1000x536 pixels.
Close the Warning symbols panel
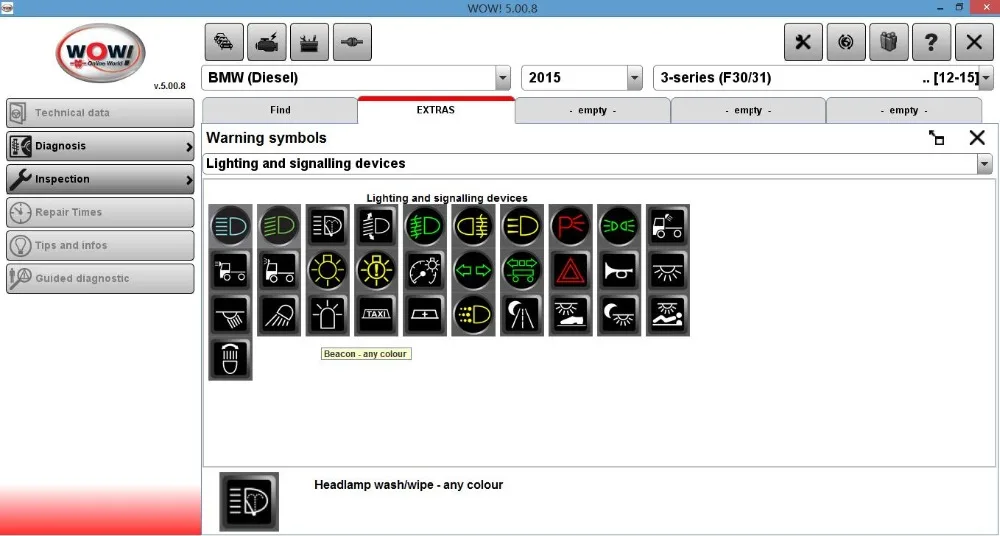tap(977, 138)
